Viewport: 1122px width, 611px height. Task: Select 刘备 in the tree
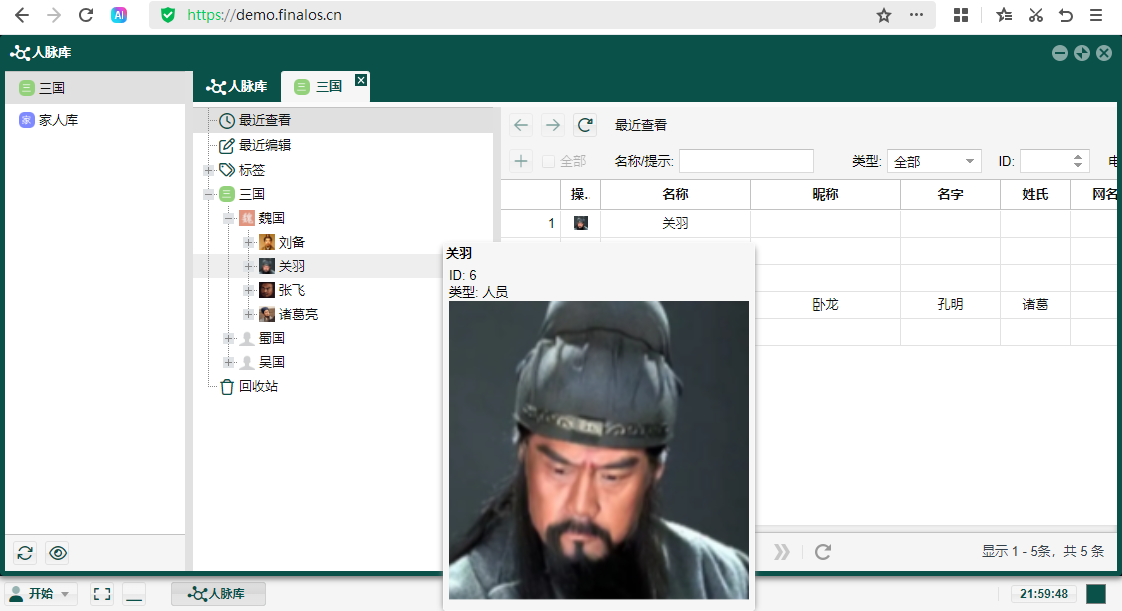click(x=291, y=243)
